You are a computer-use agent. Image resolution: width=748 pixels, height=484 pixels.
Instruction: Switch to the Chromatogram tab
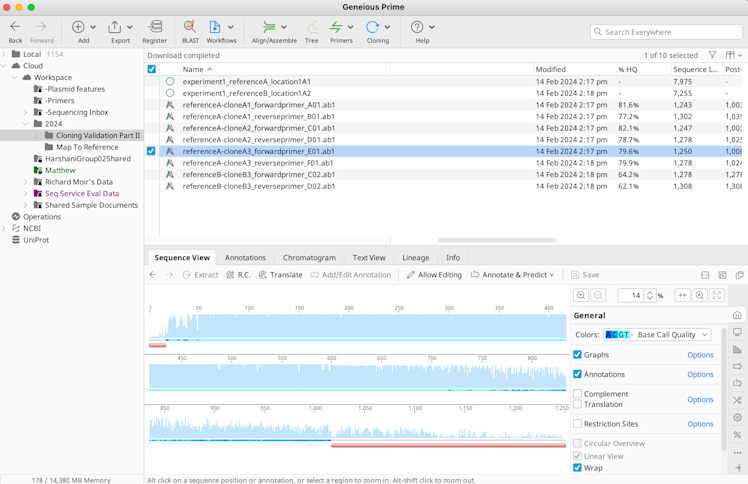309,258
